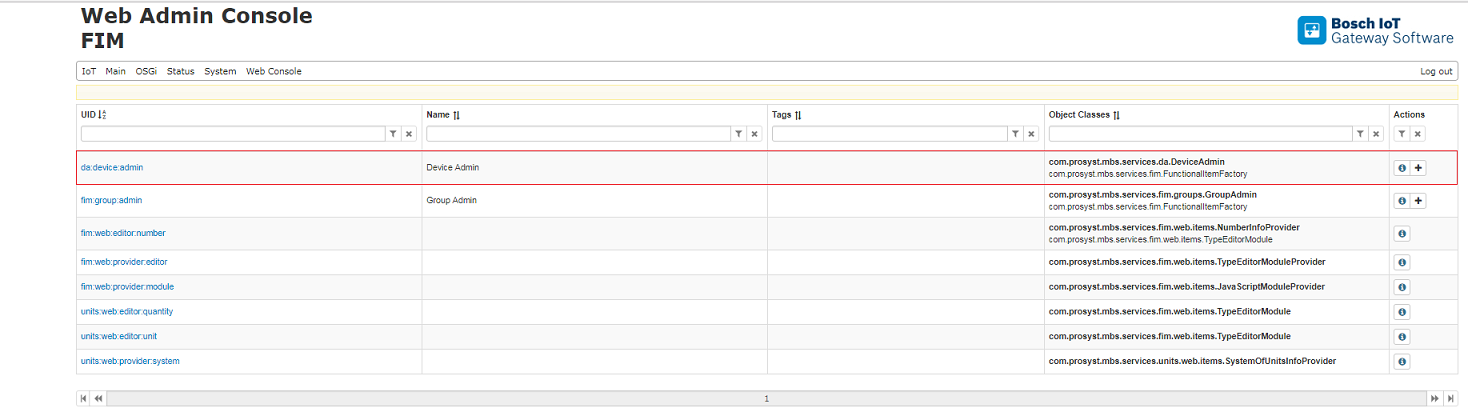The height and width of the screenshot is (408, 1468).
Task: Open the fim:web:provider:editor link
Action: click(x=124, y=262)
